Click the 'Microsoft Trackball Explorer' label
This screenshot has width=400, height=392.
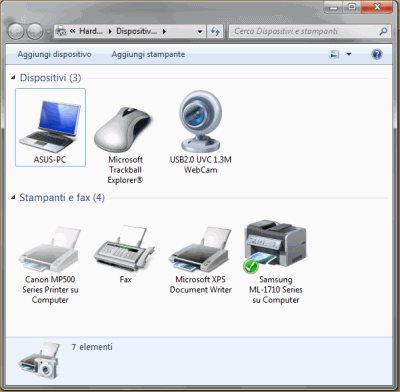125,170
